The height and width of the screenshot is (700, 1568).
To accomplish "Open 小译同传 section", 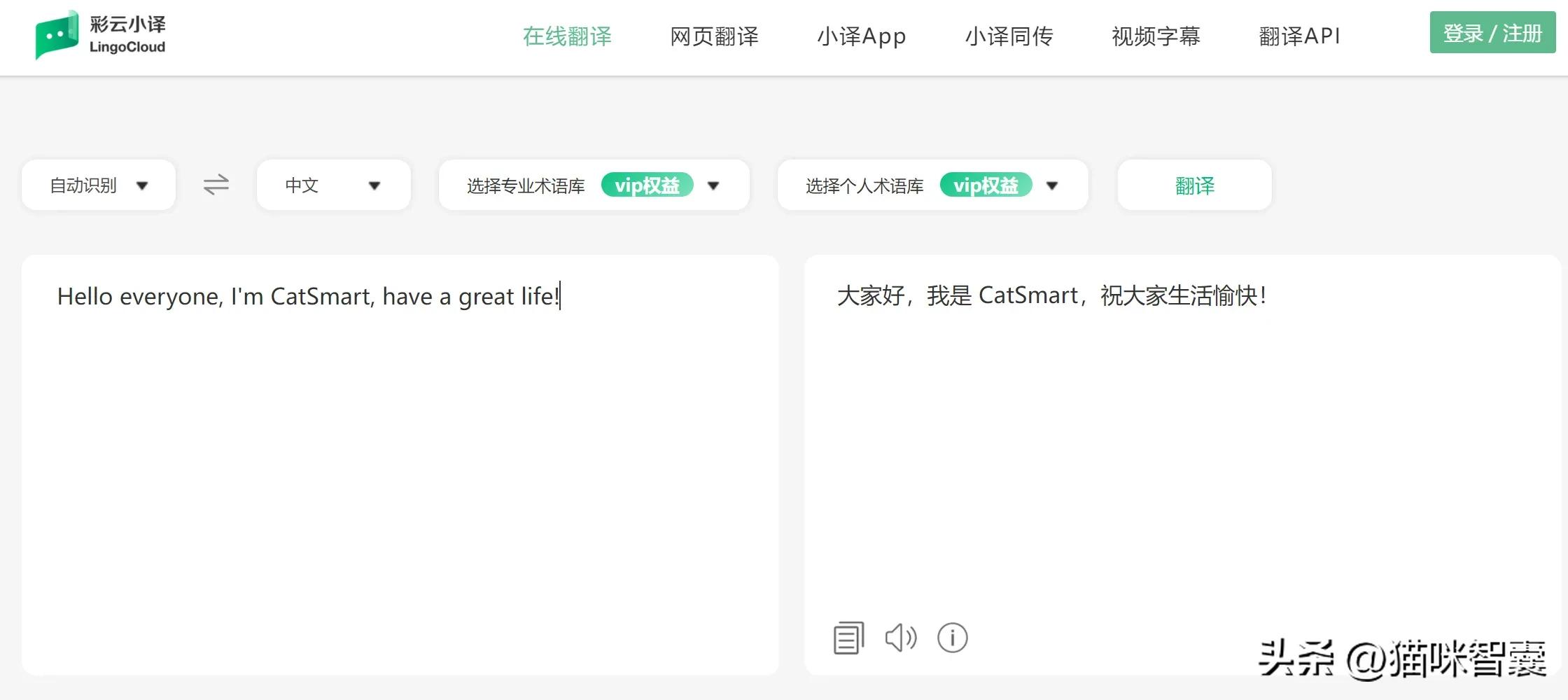I will [x=1009, y=36].
